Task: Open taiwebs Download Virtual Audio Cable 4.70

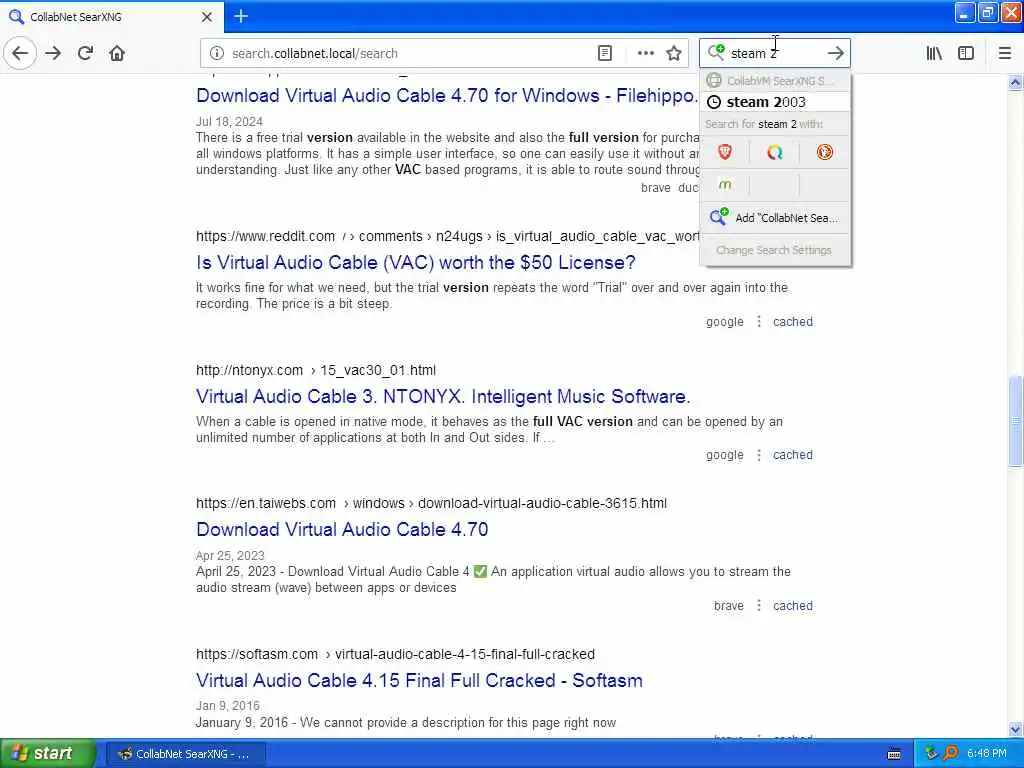Action: [342, 529]
